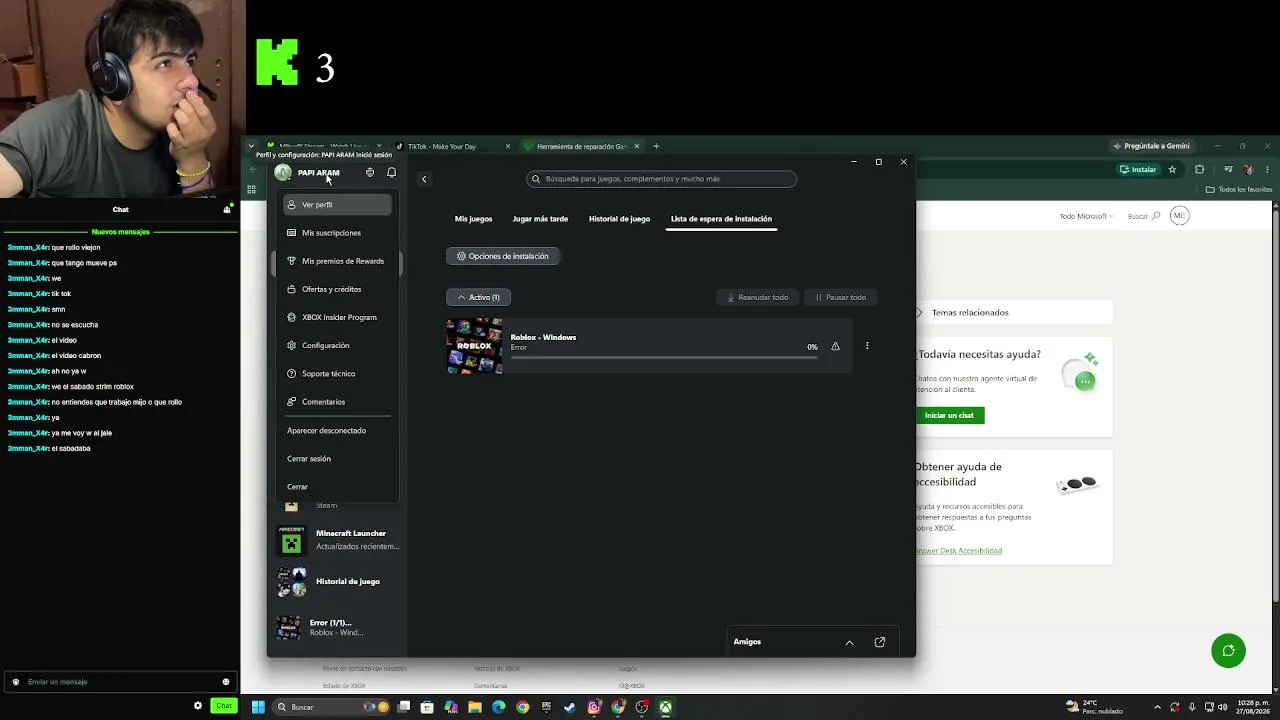1280x720 pixels.
Task: Open Microsoft Edge from the taskbar
Action: pos(498,707)
